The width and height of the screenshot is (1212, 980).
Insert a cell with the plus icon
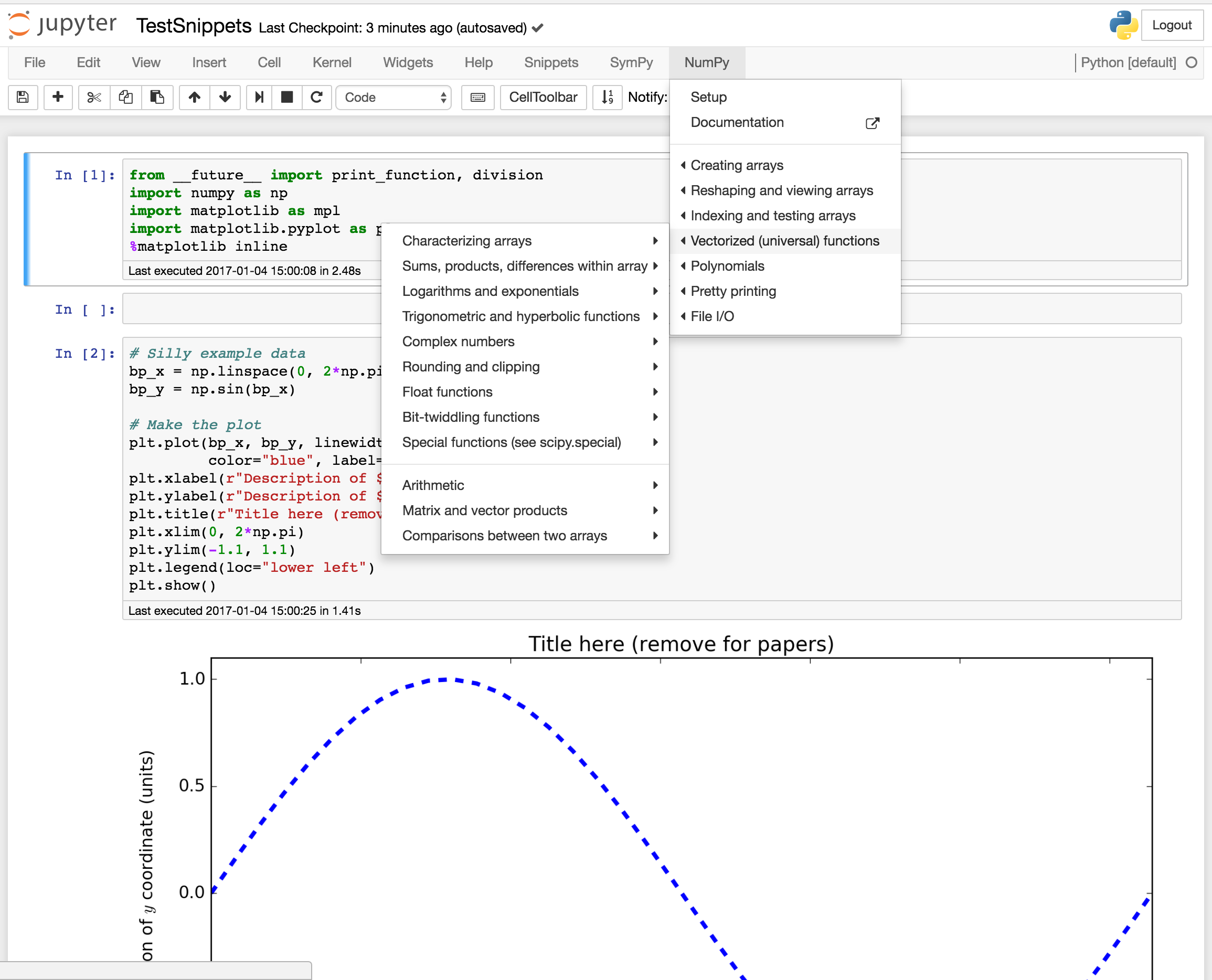(x=58, y=97)
